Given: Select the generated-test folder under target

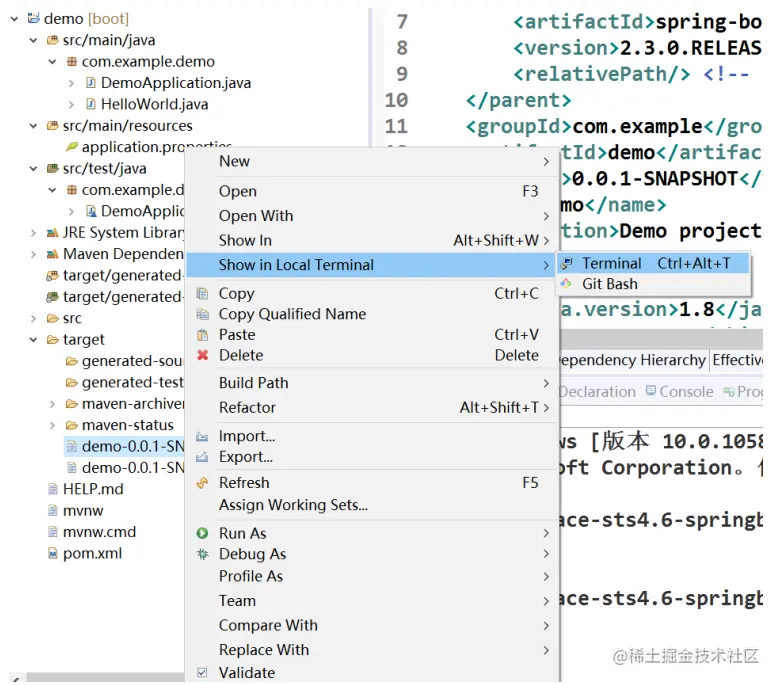Looking at the screenshot, I should [x=125, y=382].
